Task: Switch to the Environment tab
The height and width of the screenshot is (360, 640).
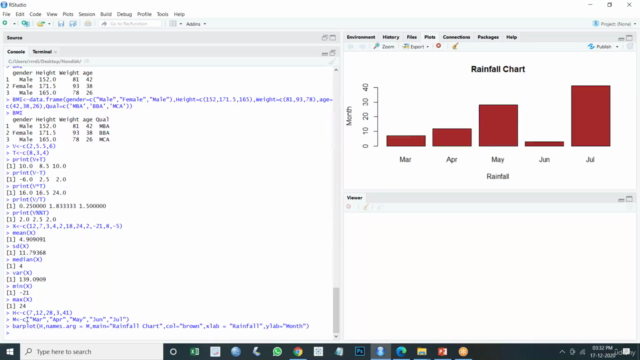Action: click(x=361, y=37)
